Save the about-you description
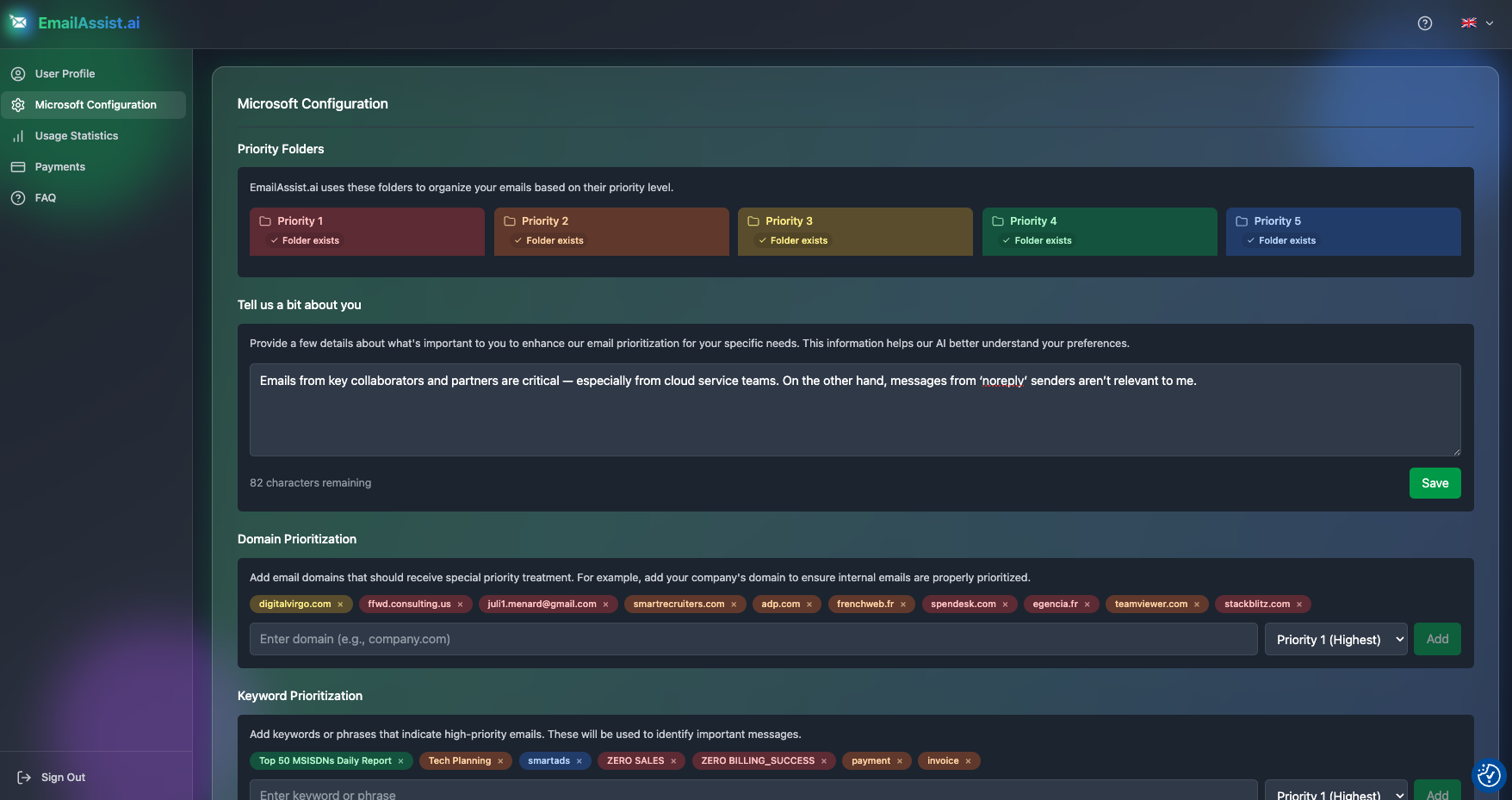The image size is (1512, 800). tap(1435, 483)
